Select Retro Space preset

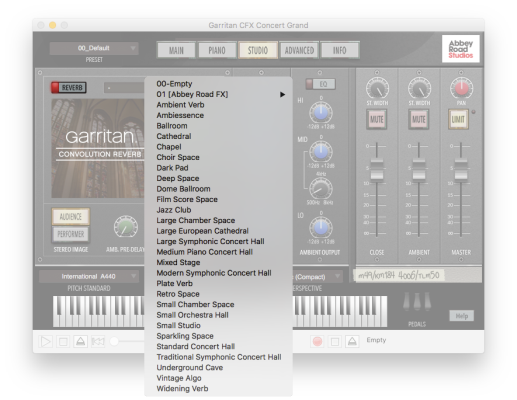218,294
